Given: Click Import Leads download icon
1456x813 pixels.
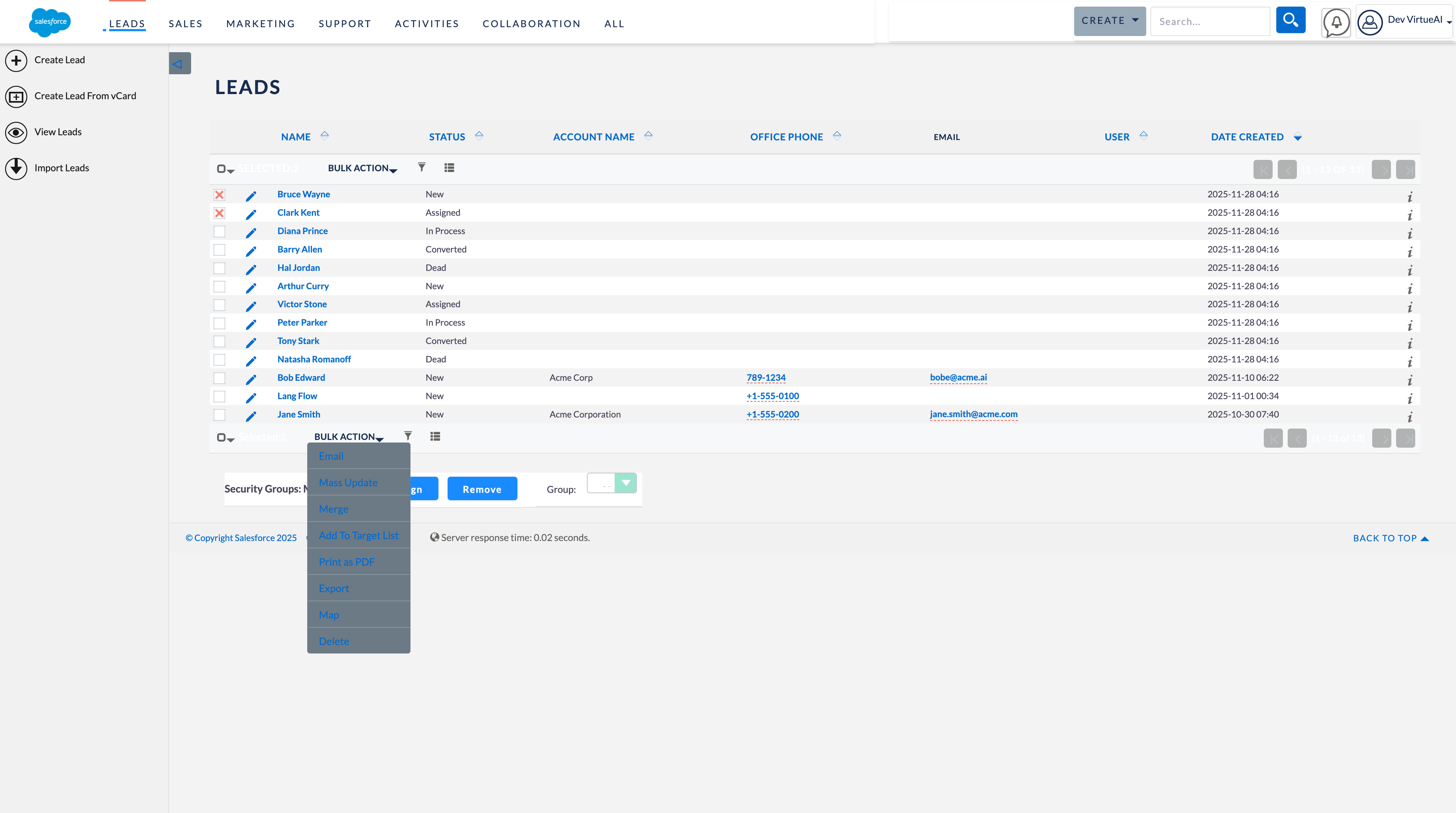Looking at the screenshot, I should (17, 168).
